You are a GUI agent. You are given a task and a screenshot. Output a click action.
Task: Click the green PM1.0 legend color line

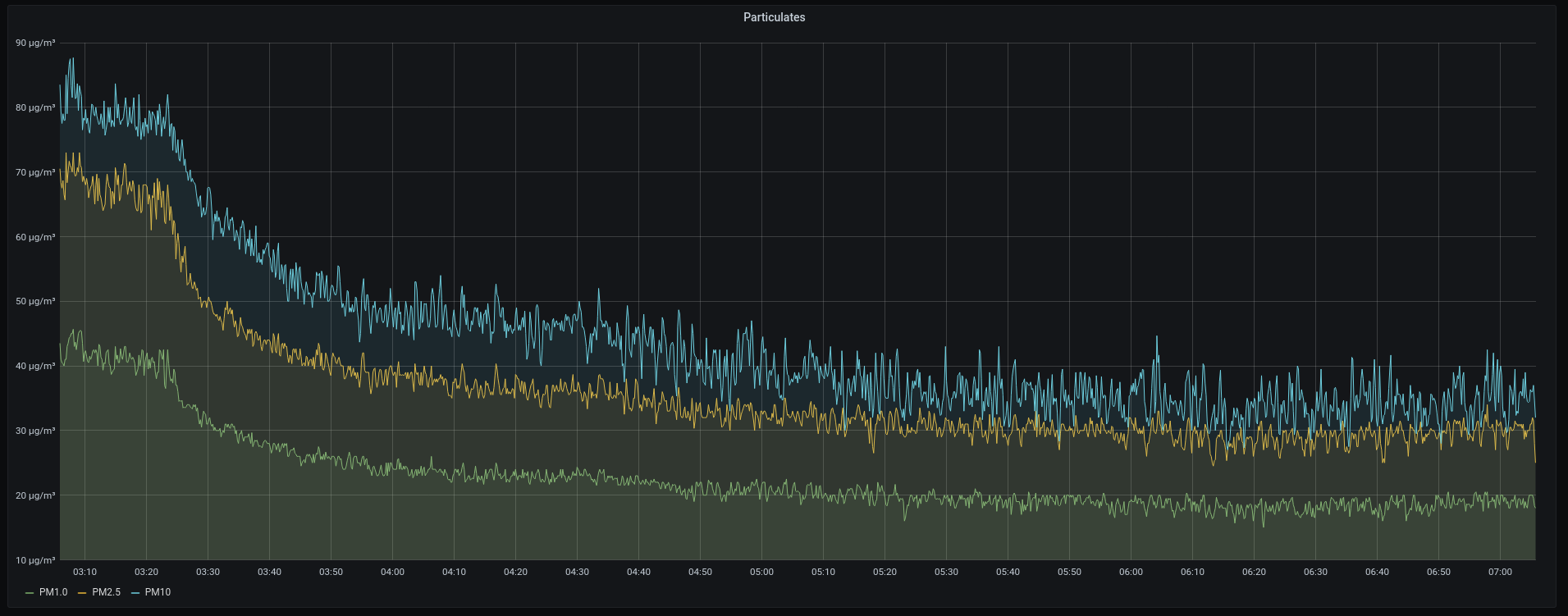tap(30, 592)
